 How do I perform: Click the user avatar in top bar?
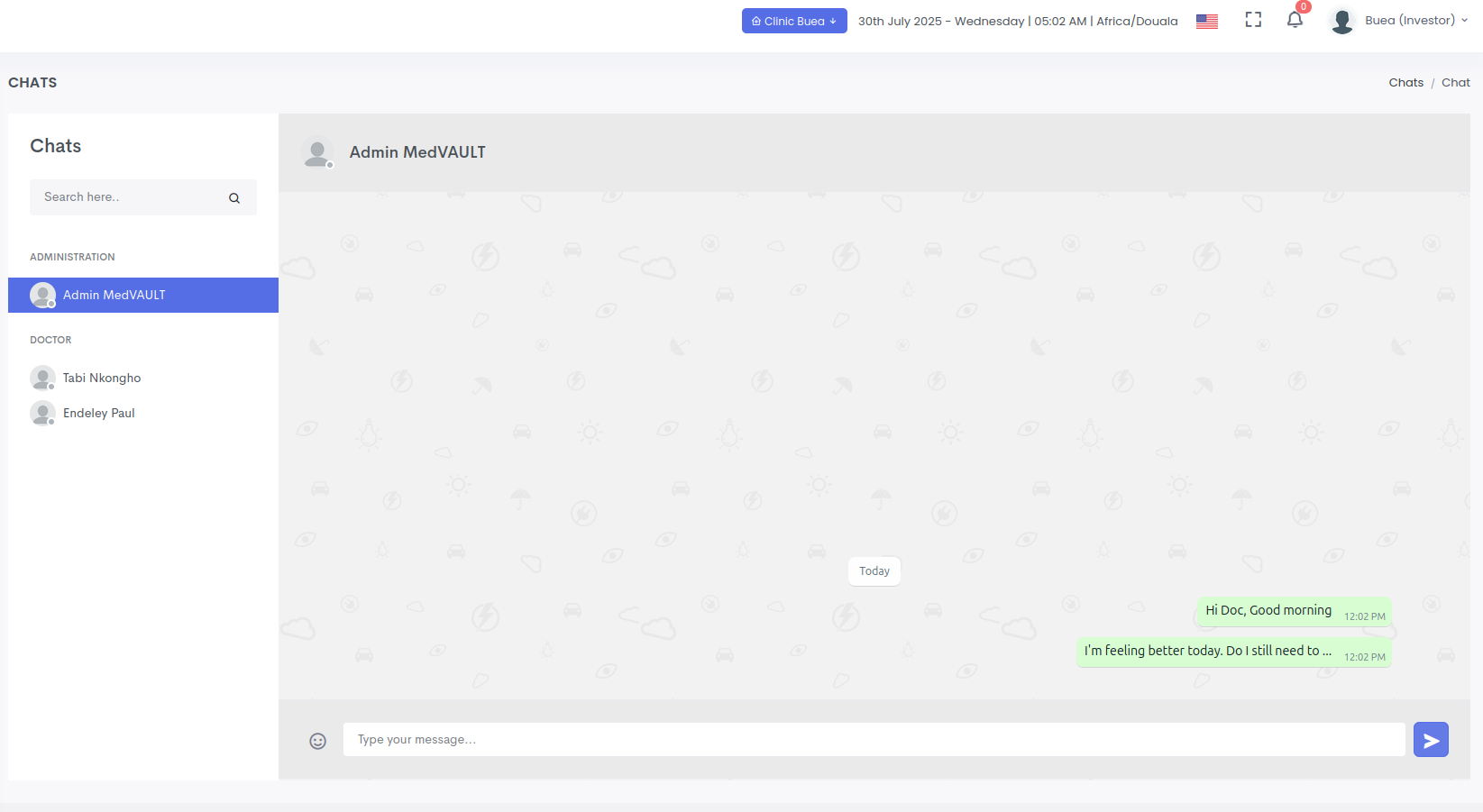(x=1341, y=20)
